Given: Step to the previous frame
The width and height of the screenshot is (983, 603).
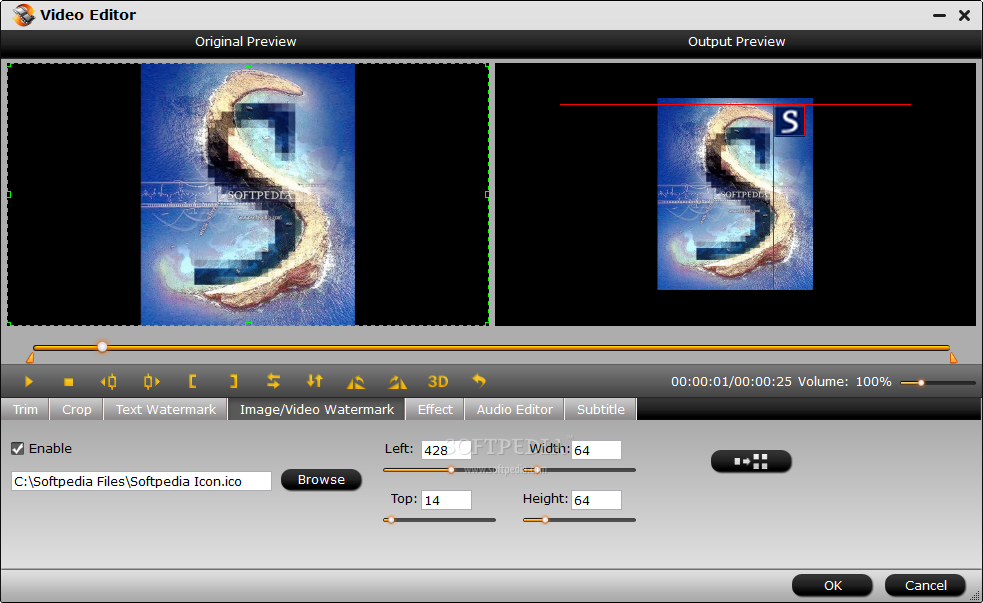Looking at the screenshot, I should pos(108,381).
